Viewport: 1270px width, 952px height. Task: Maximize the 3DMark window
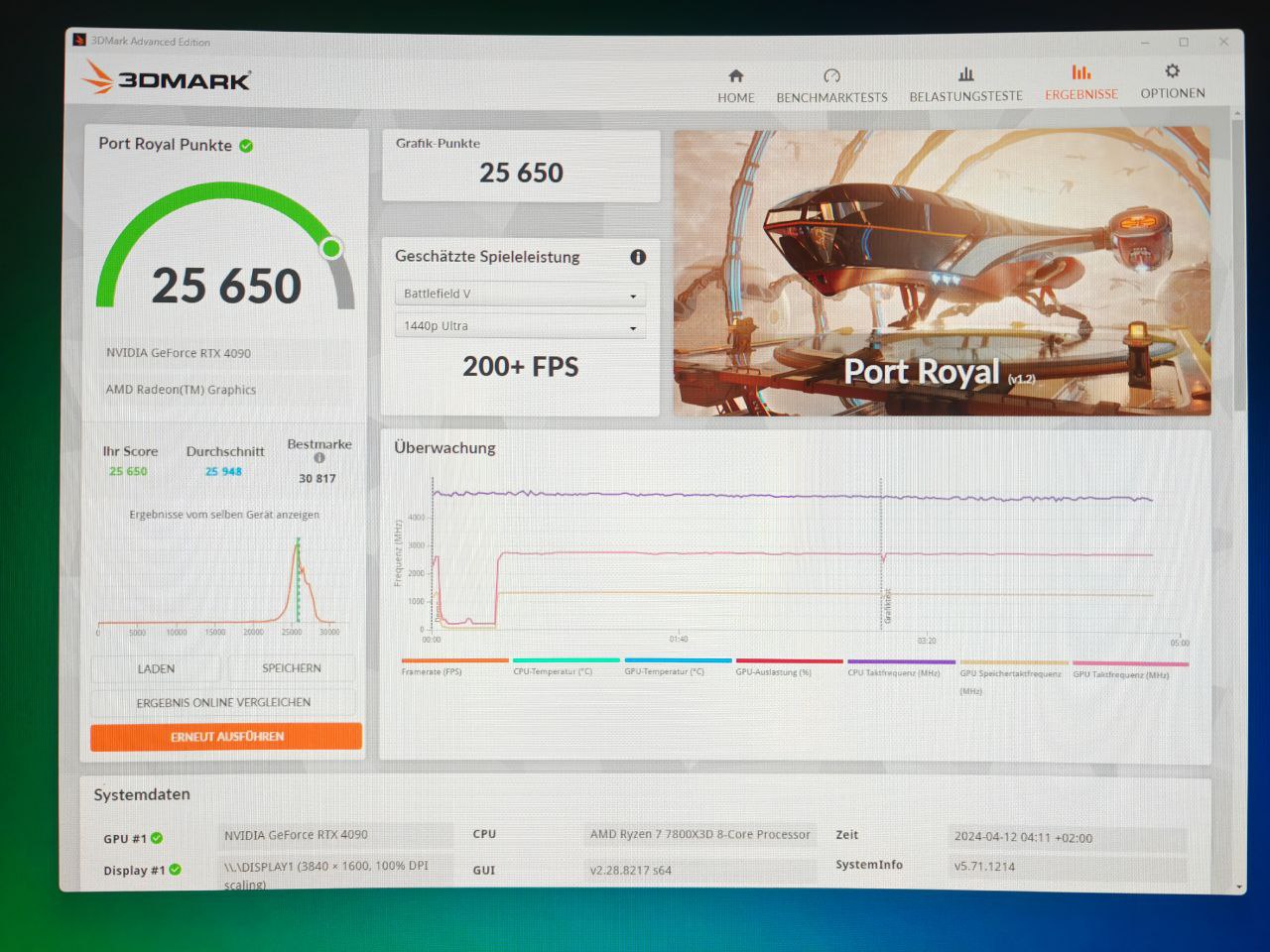pyautogui.click(x=1184, y=42)
